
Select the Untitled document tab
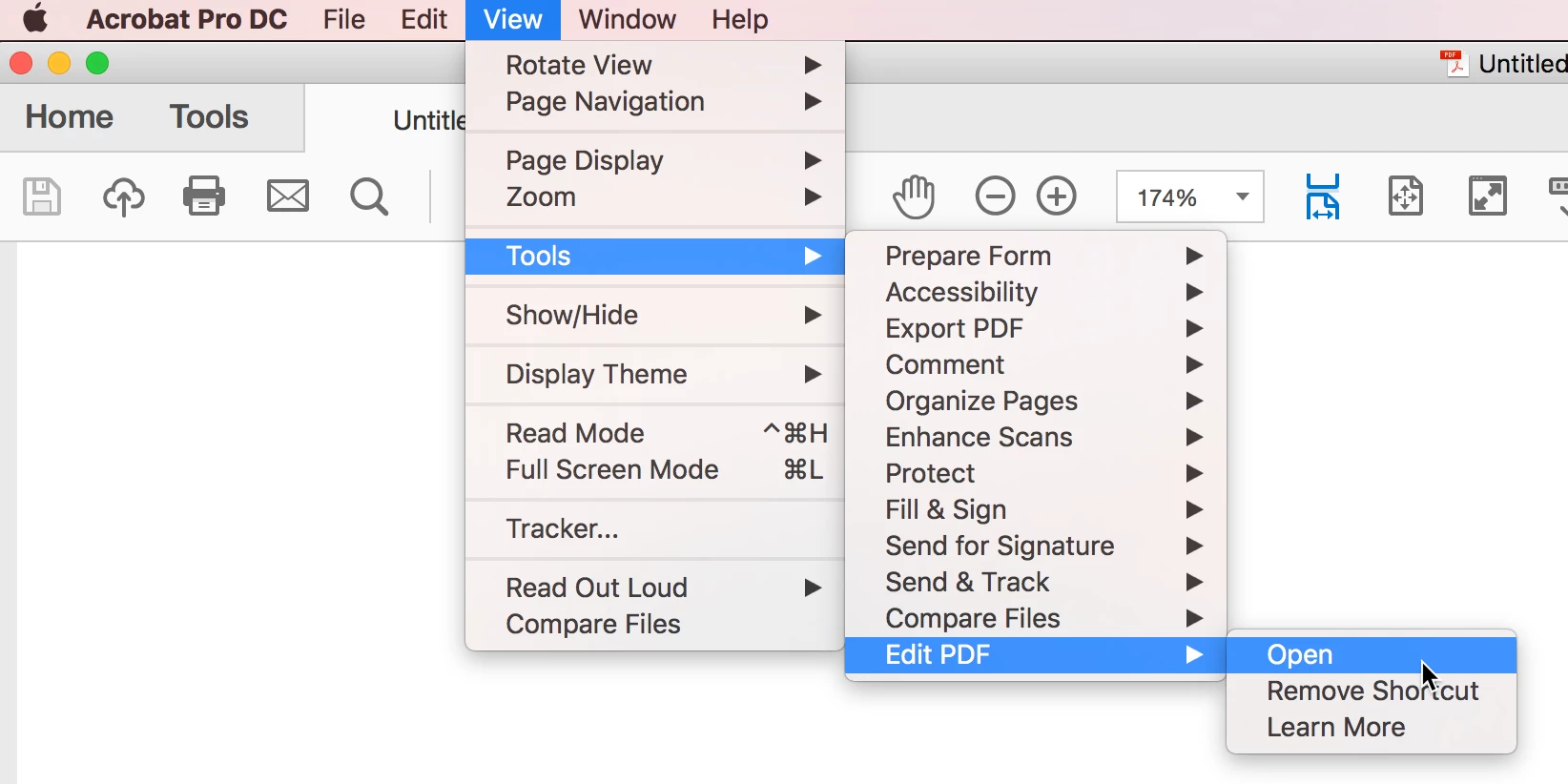pos(429,120)
